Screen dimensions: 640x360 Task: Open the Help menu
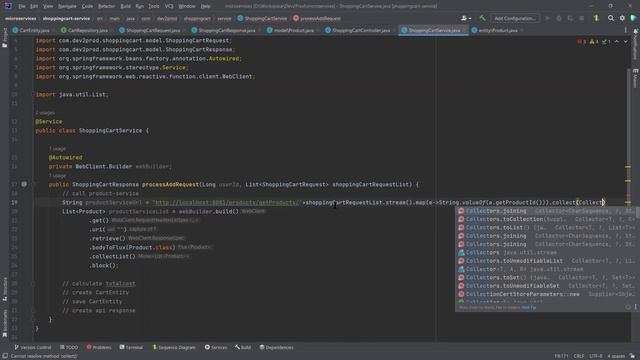point(205,6)
